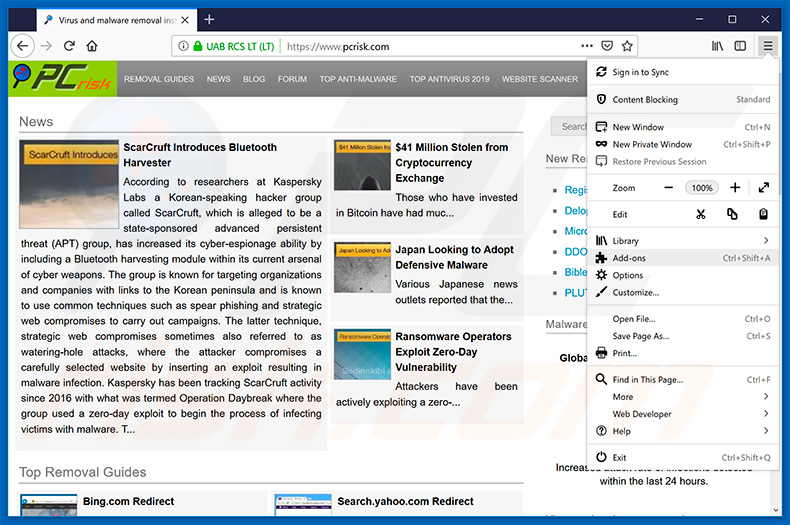Open page actions three-dots menu
Image resolution: width=790 pixels, height=525 pixels.
587,46
